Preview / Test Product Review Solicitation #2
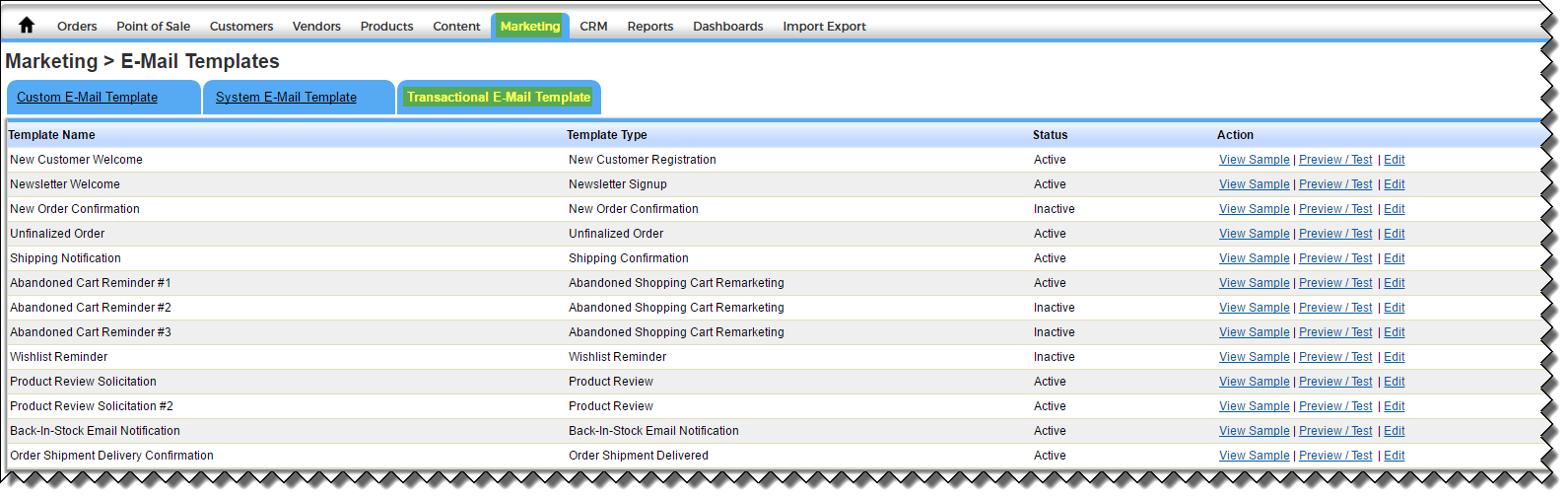The image size is (1568, 499). [1335, 406]
